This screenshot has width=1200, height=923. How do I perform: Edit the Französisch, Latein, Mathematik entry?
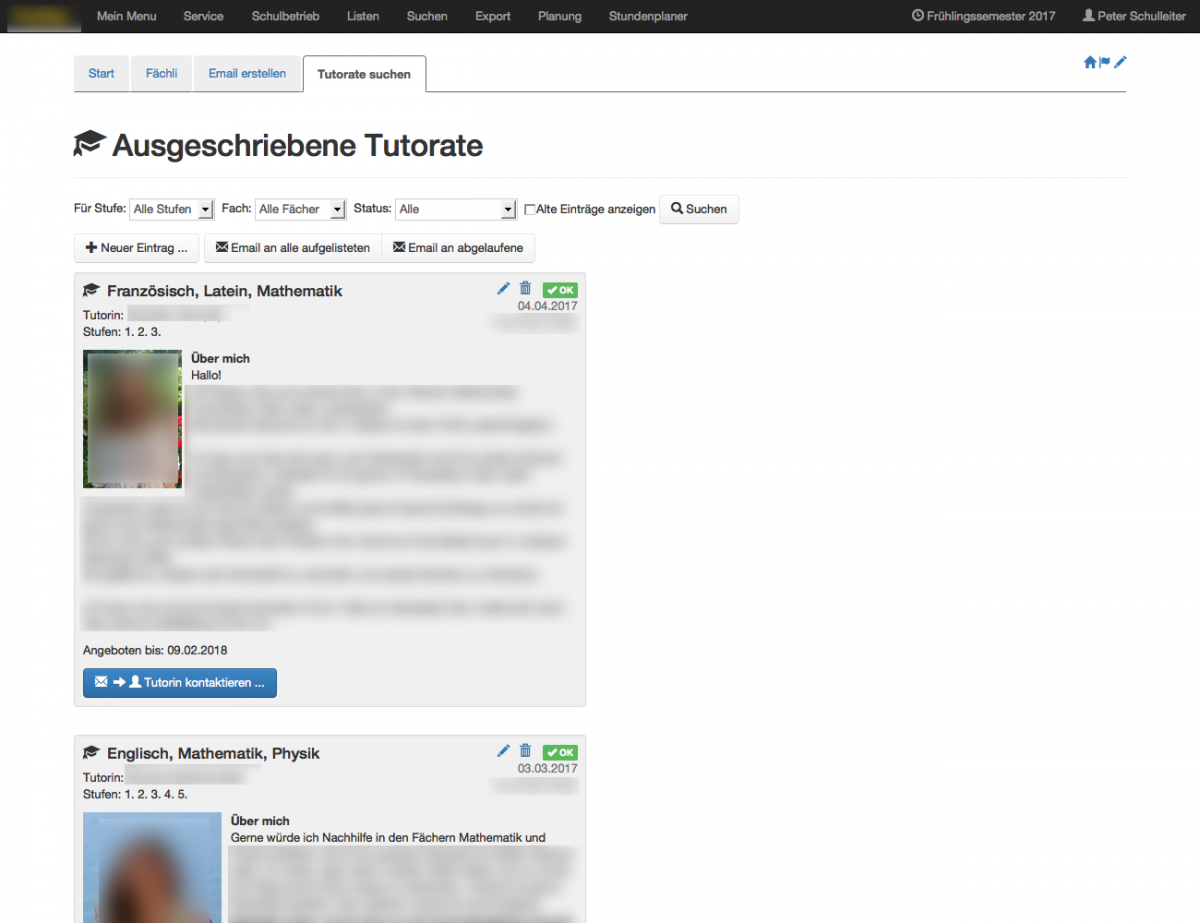point(504,289)
